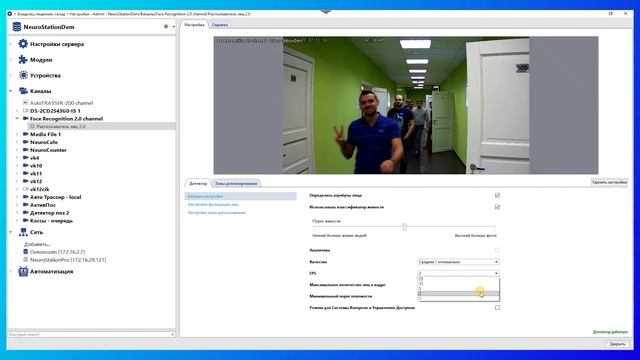Open the Детектор tab

[x=198, y=183]
